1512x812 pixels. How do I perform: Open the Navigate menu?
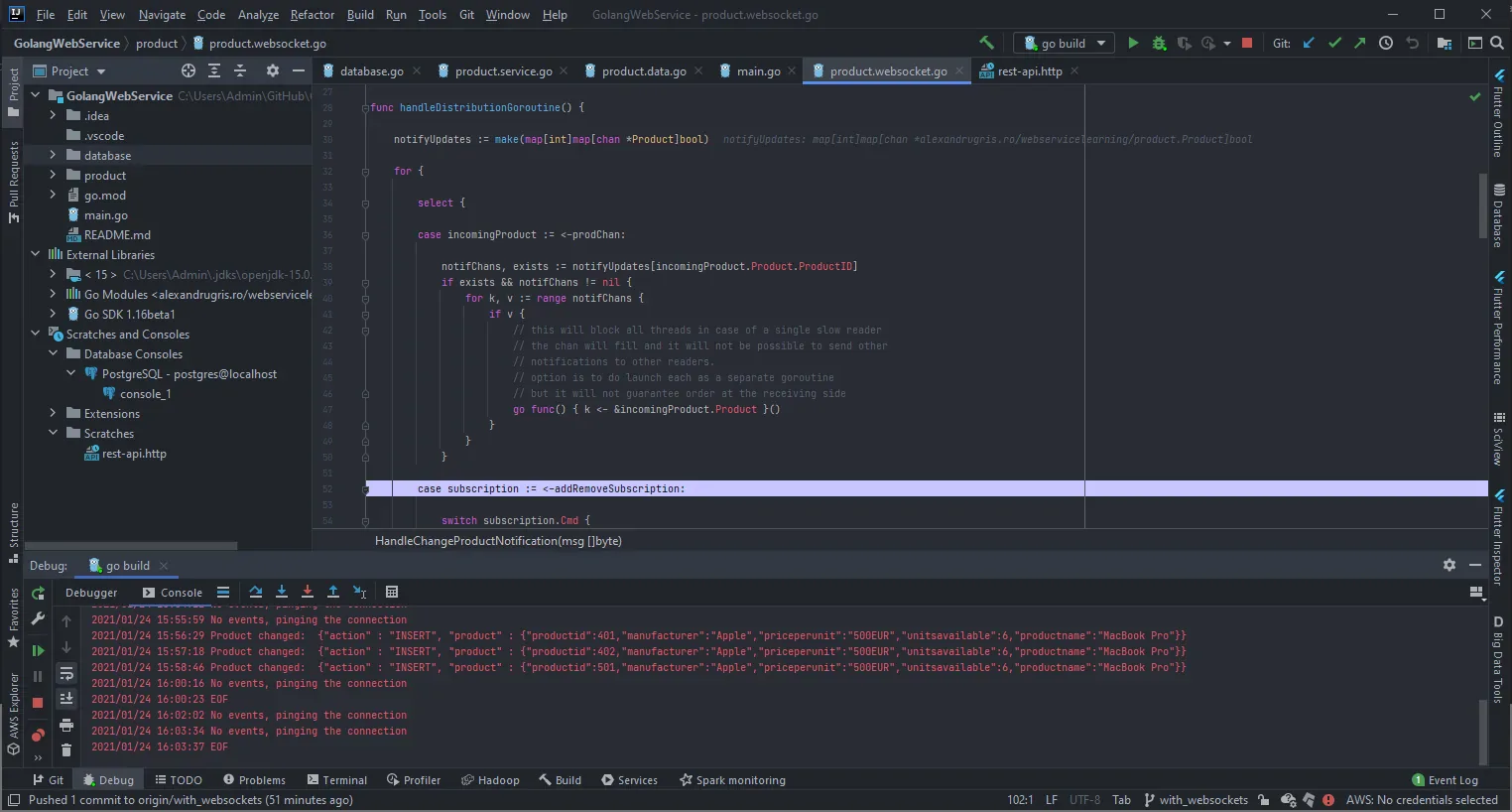click(x=162, y=15)
